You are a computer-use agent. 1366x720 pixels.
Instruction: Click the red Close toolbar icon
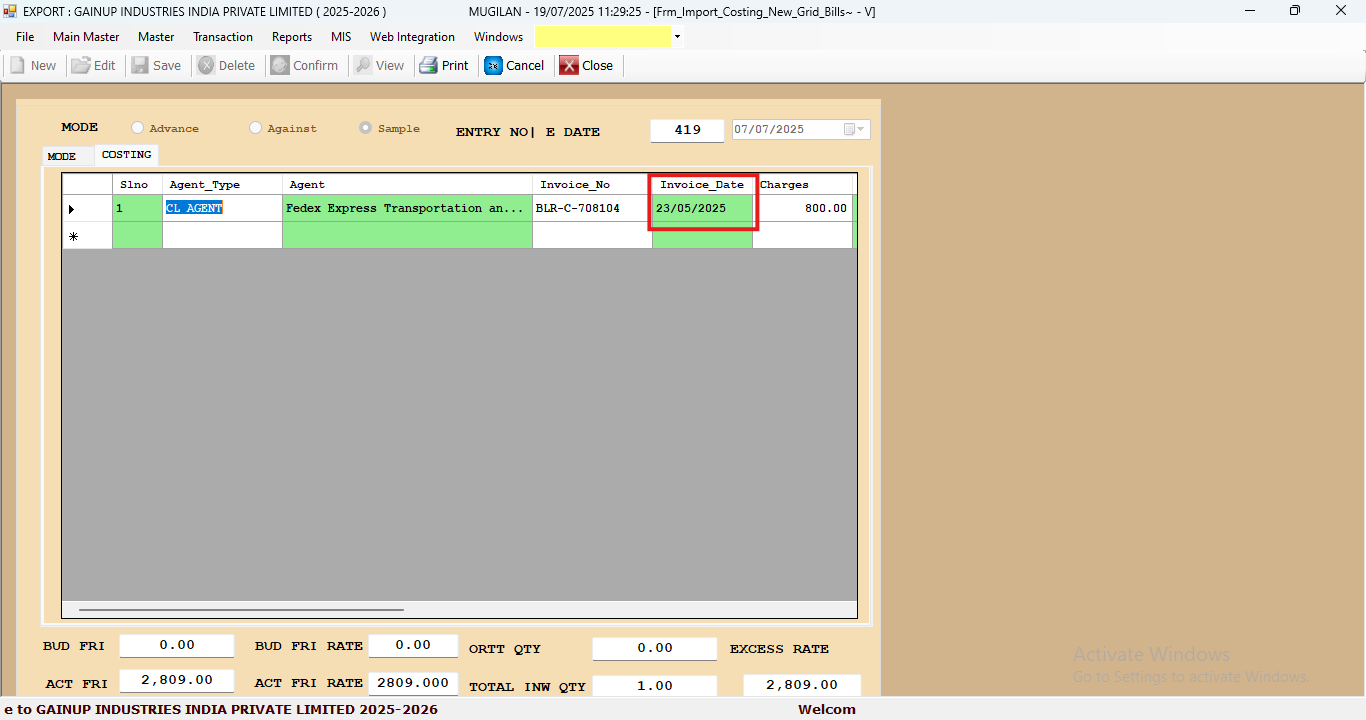(x=569, y=65)
